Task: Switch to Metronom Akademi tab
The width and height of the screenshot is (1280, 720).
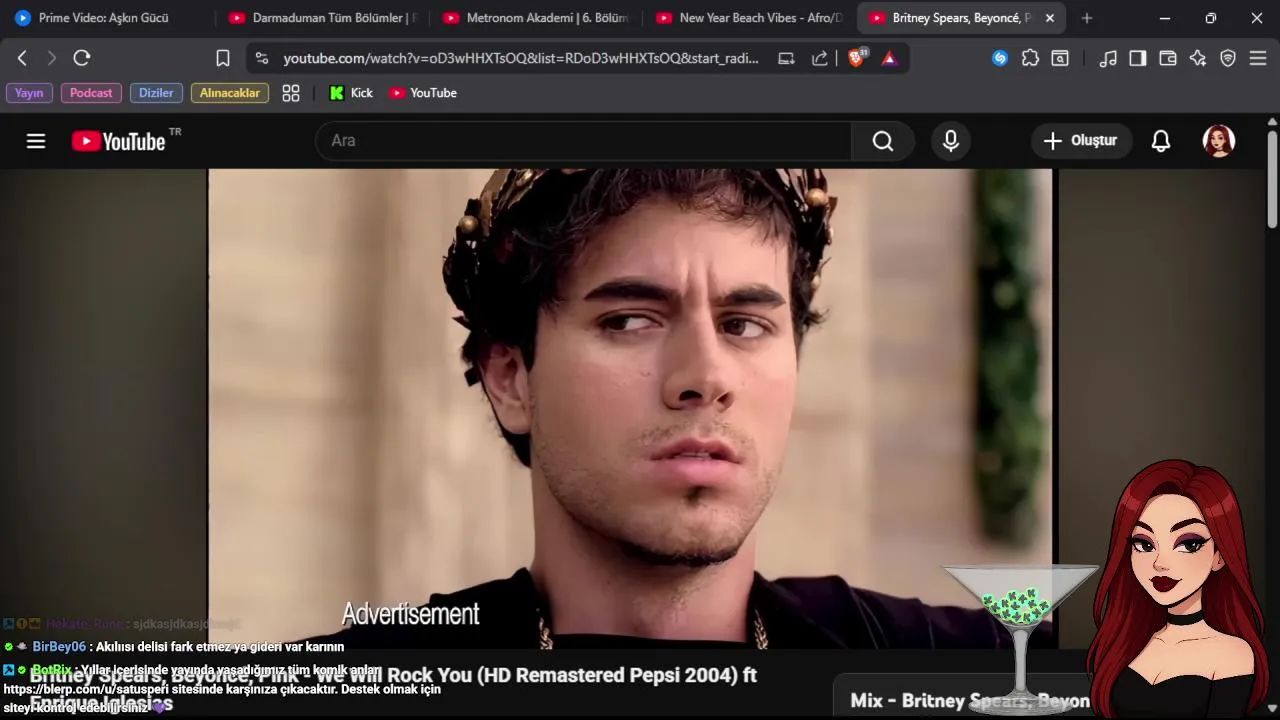Action: click(x=536, y=18)
